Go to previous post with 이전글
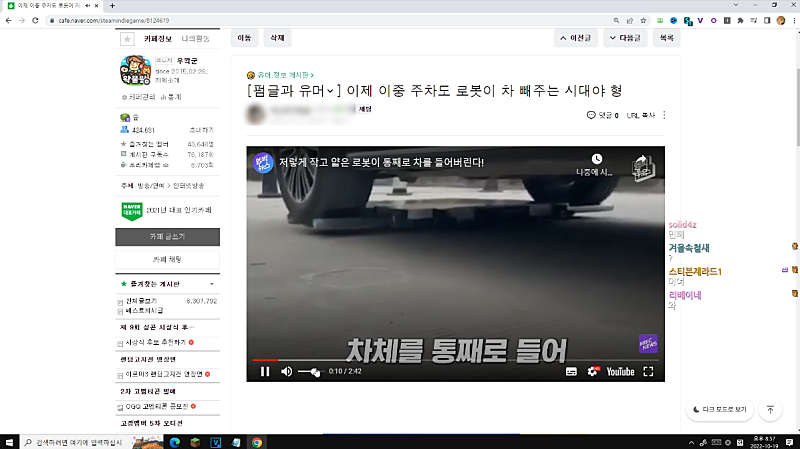 (x=576, y=38)
